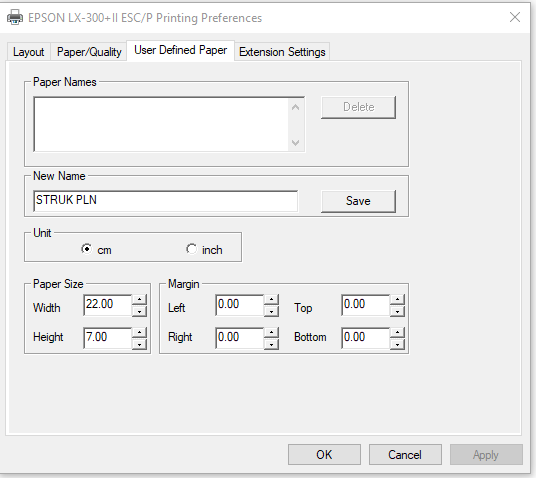Viewport: 536px width, 478px height.
Task: Click inside the Paper Names list box
Action: (161, 124)
